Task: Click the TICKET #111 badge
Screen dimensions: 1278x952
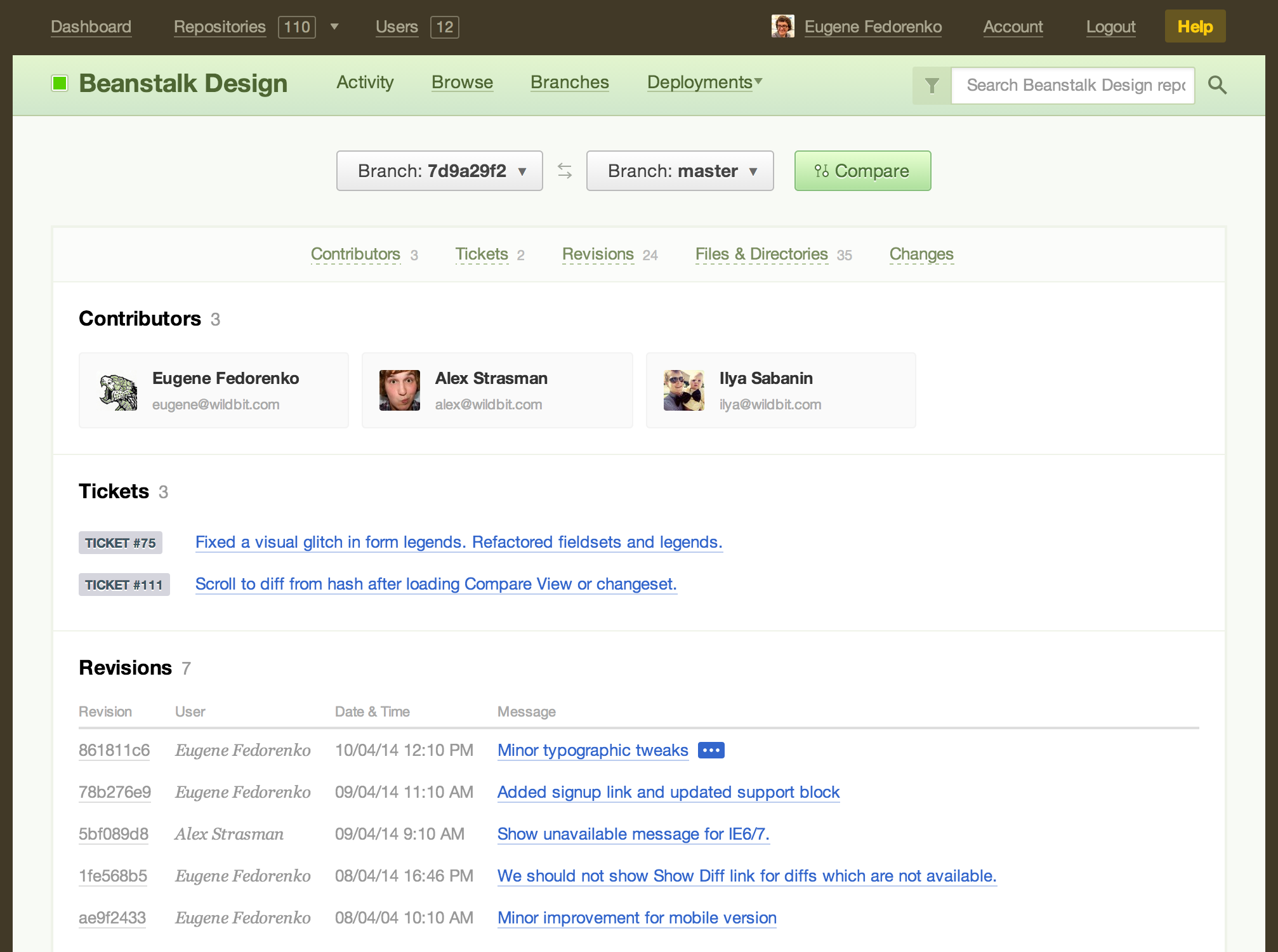Action: click(124, 585)
